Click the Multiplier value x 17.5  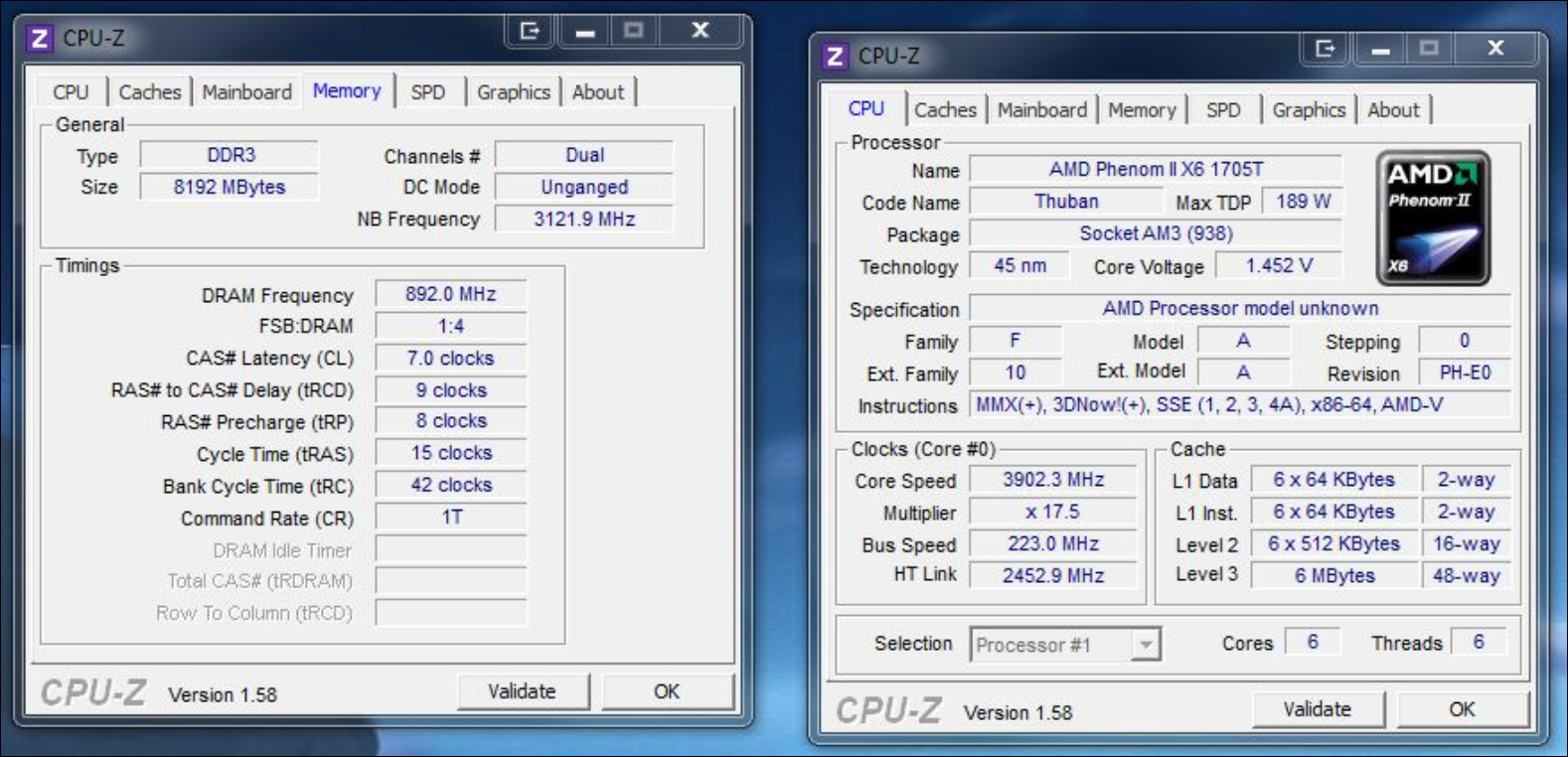tap(1053, 512)
